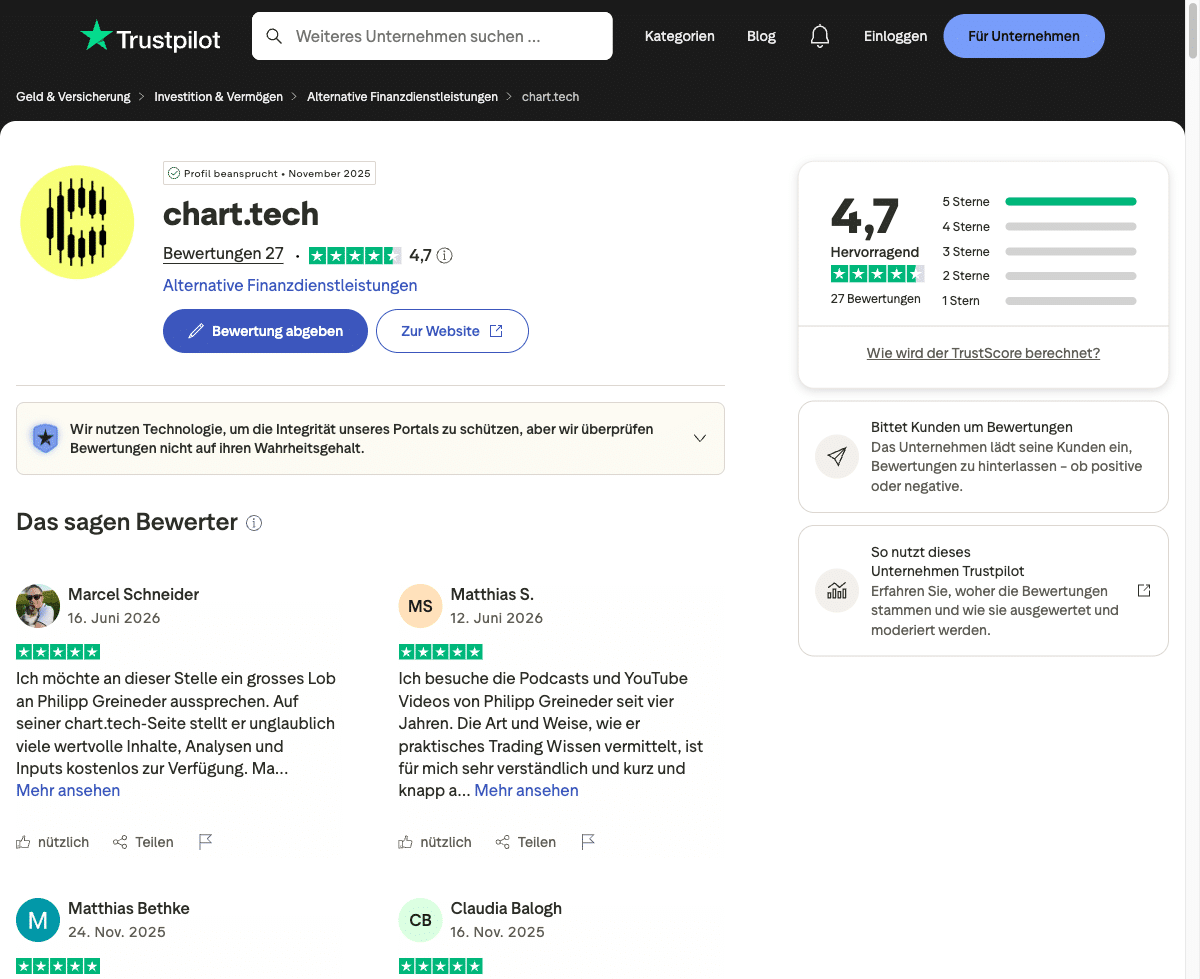The height and width of the screenshot is (979, 1200).
Task: Click Teilen share on Matthias S. review
Action: click(x=526, y=842)
